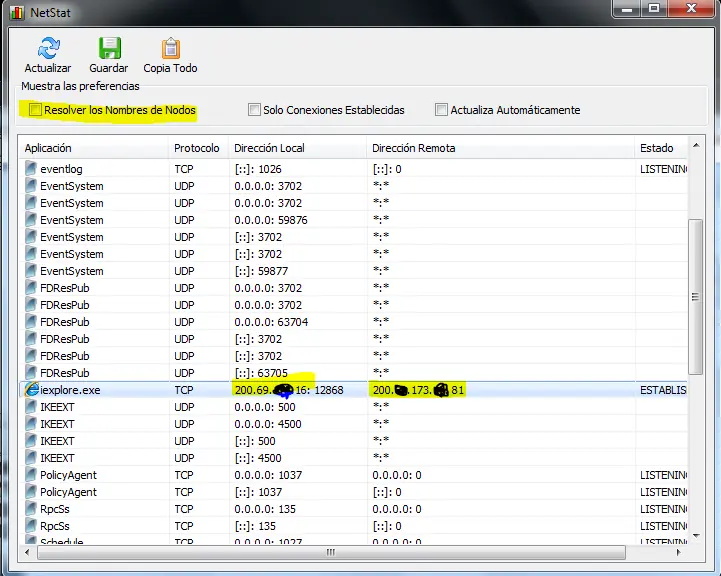The height and width of the screenshot is (576, 721).
Task: Click local address 0.0.0.0: 63704
Action: click(x=271, y=322)
